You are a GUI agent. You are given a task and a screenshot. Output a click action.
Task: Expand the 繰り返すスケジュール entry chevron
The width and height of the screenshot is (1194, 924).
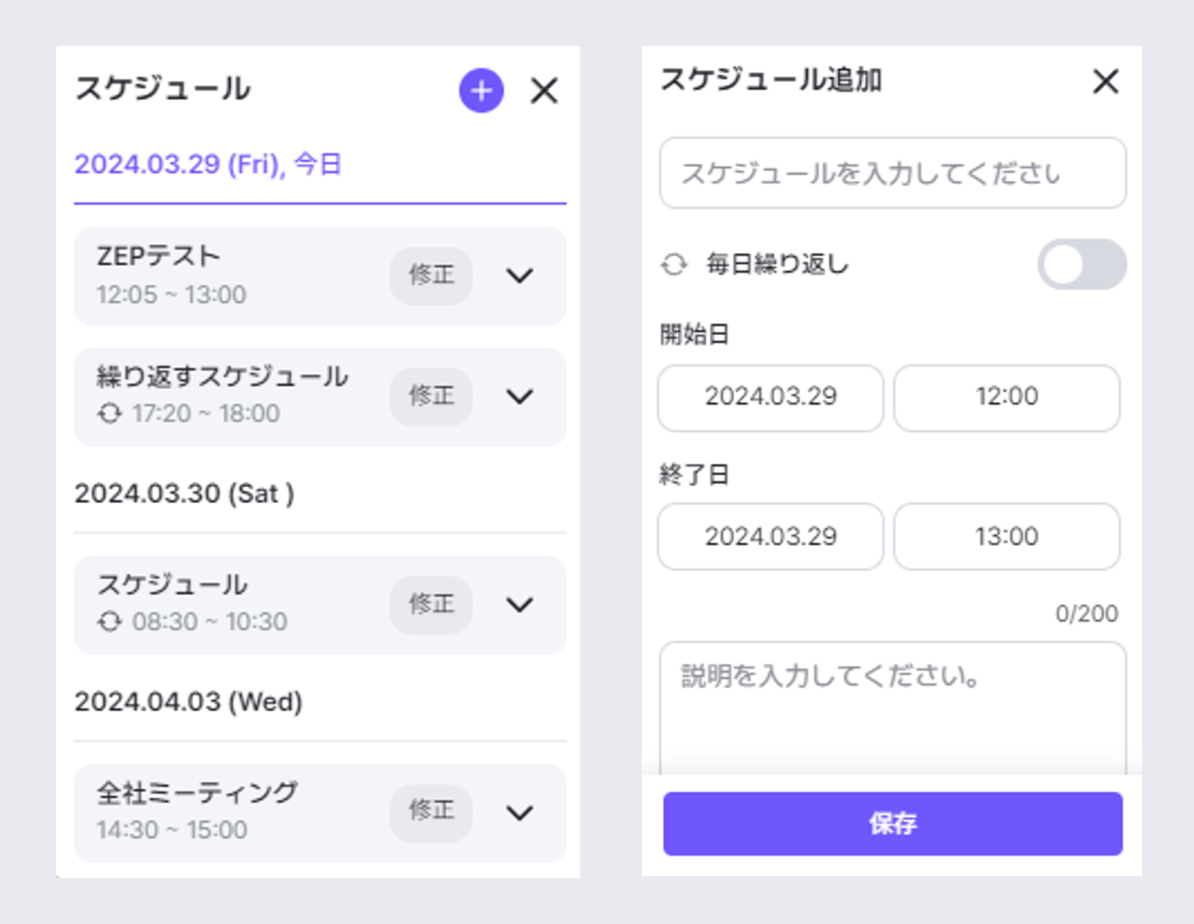click(519, 397)
